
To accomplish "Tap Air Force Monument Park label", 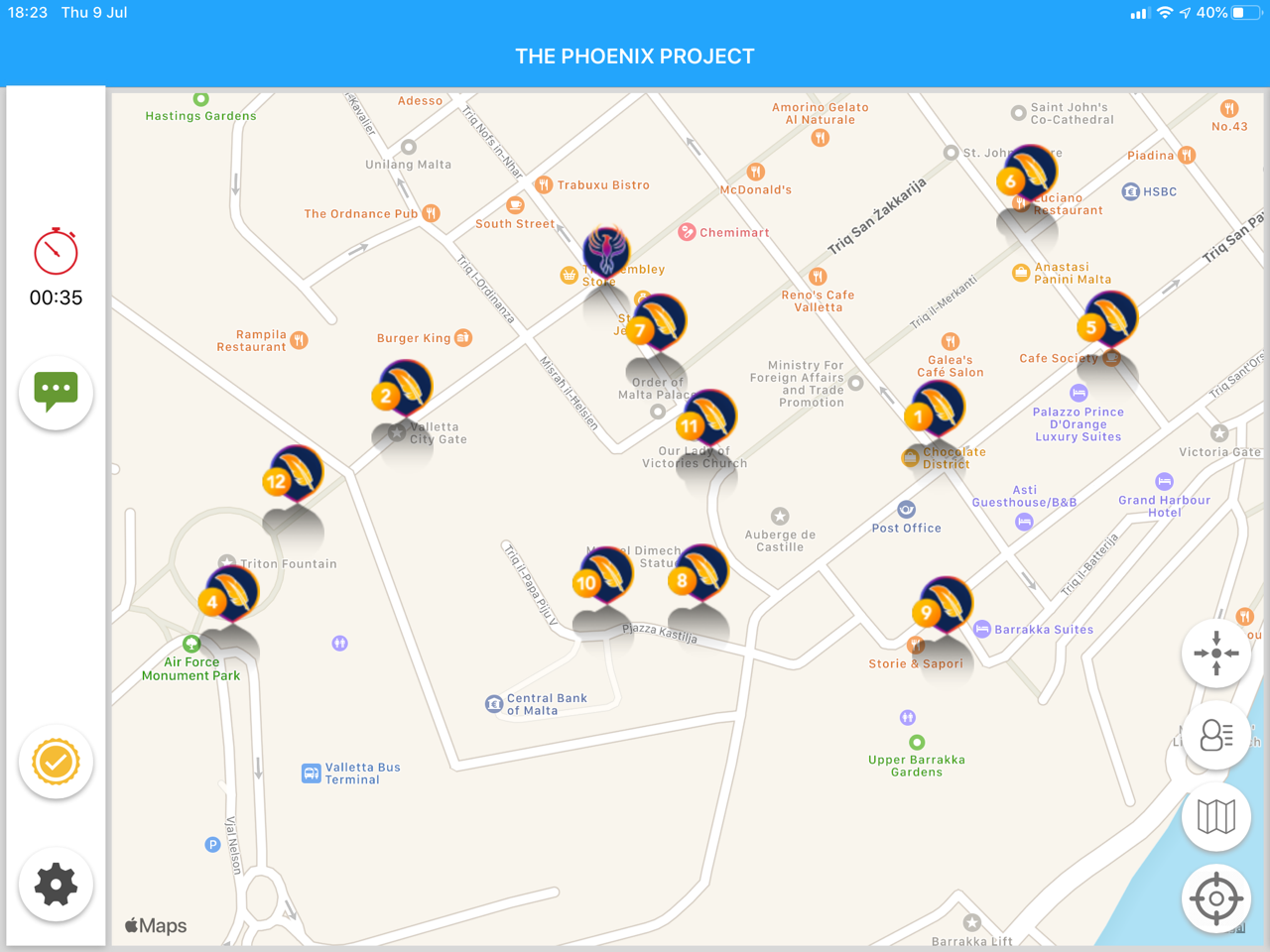I will [x=190, y=668].
